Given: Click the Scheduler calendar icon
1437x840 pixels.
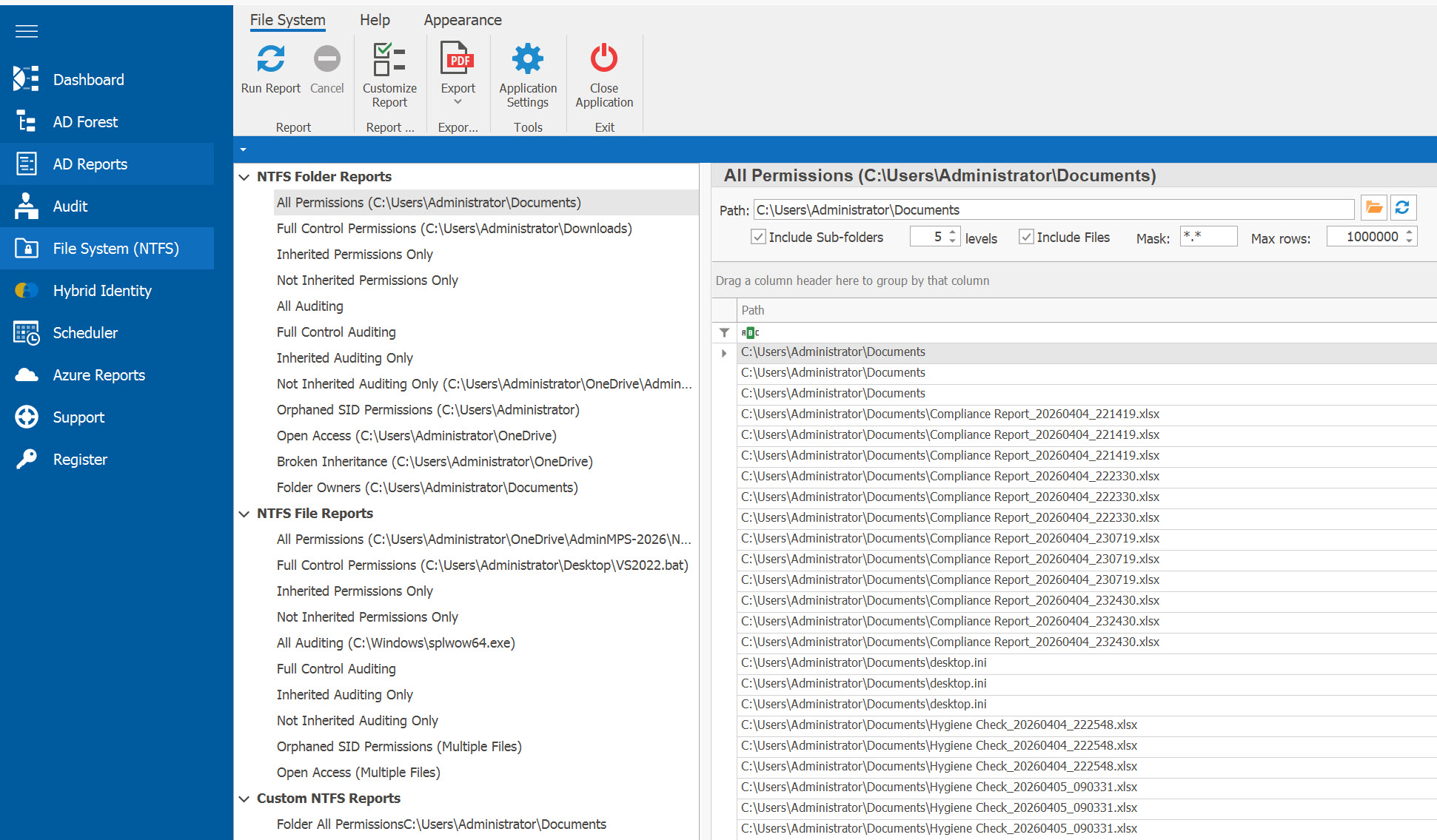Looking at the screenshot, I should (27, 333).
